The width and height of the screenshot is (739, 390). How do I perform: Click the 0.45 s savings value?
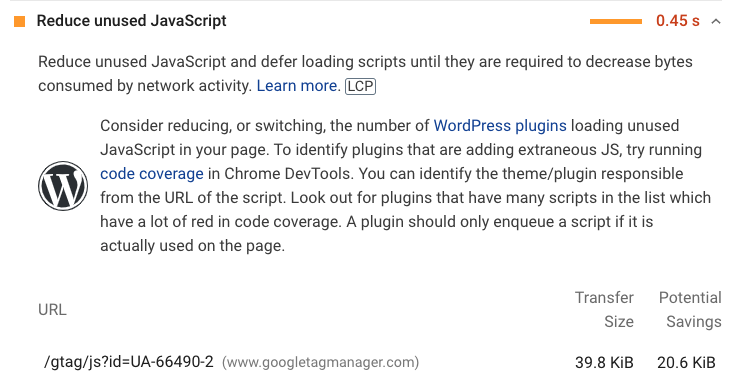pos(678,21)
